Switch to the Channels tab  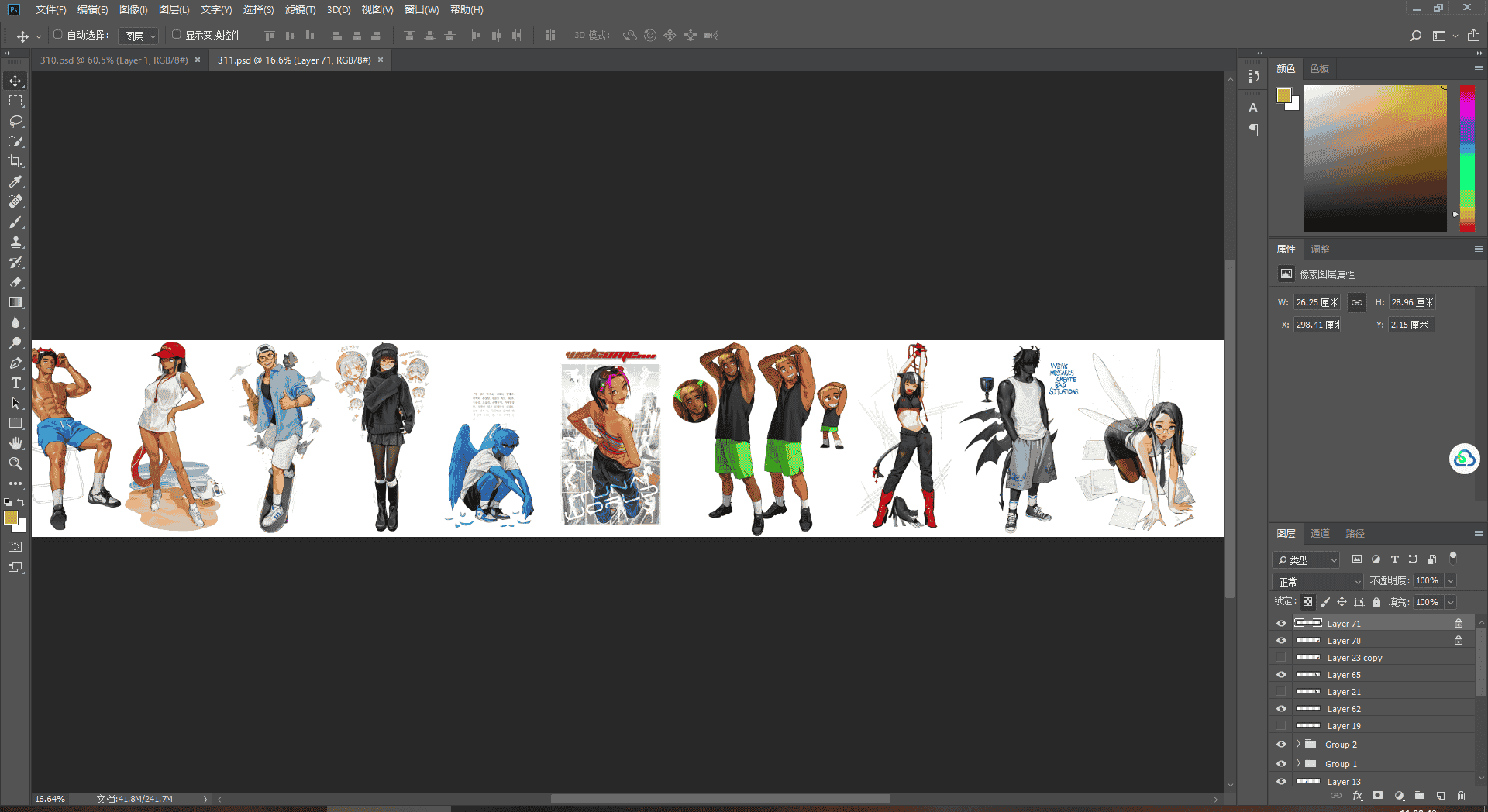click(1320, 533)
